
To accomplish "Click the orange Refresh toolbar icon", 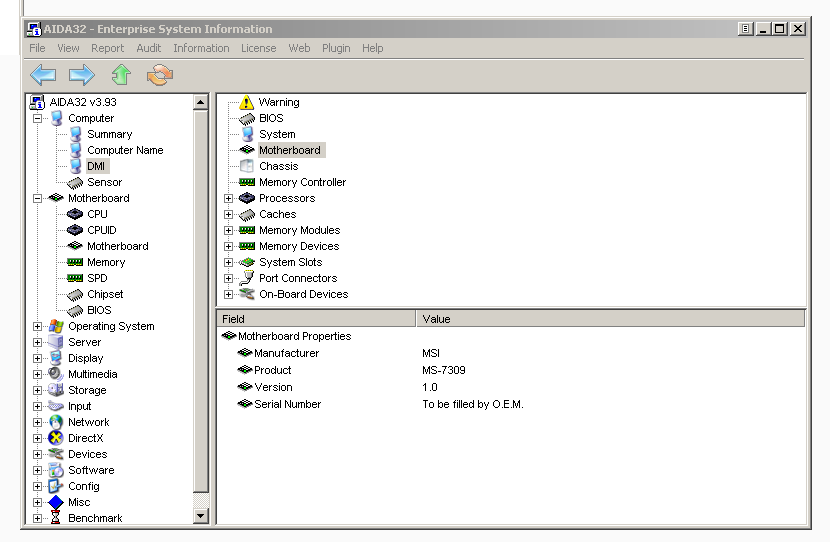I will [160, 75].
